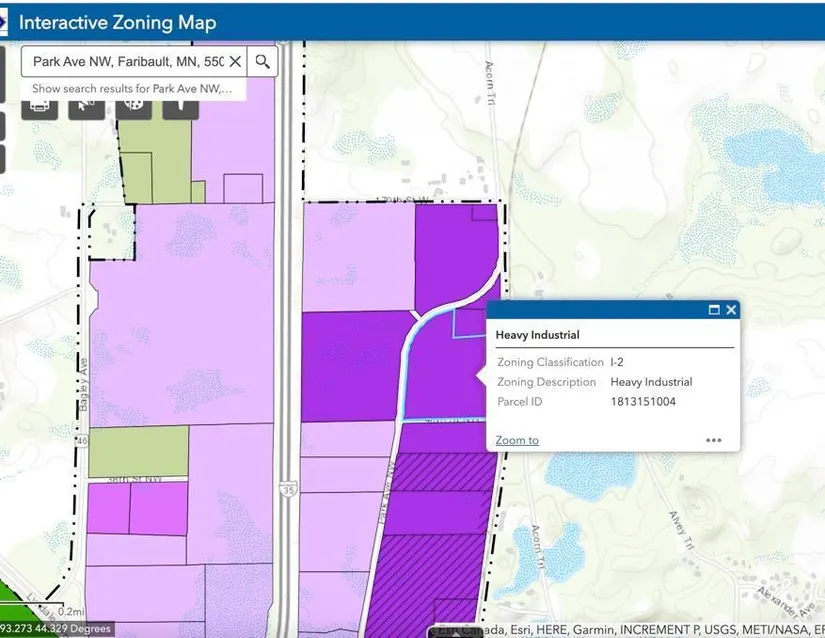Screen dimensions: 825x638
Task: Click the app logo in the header
Action: pos(3,23)
